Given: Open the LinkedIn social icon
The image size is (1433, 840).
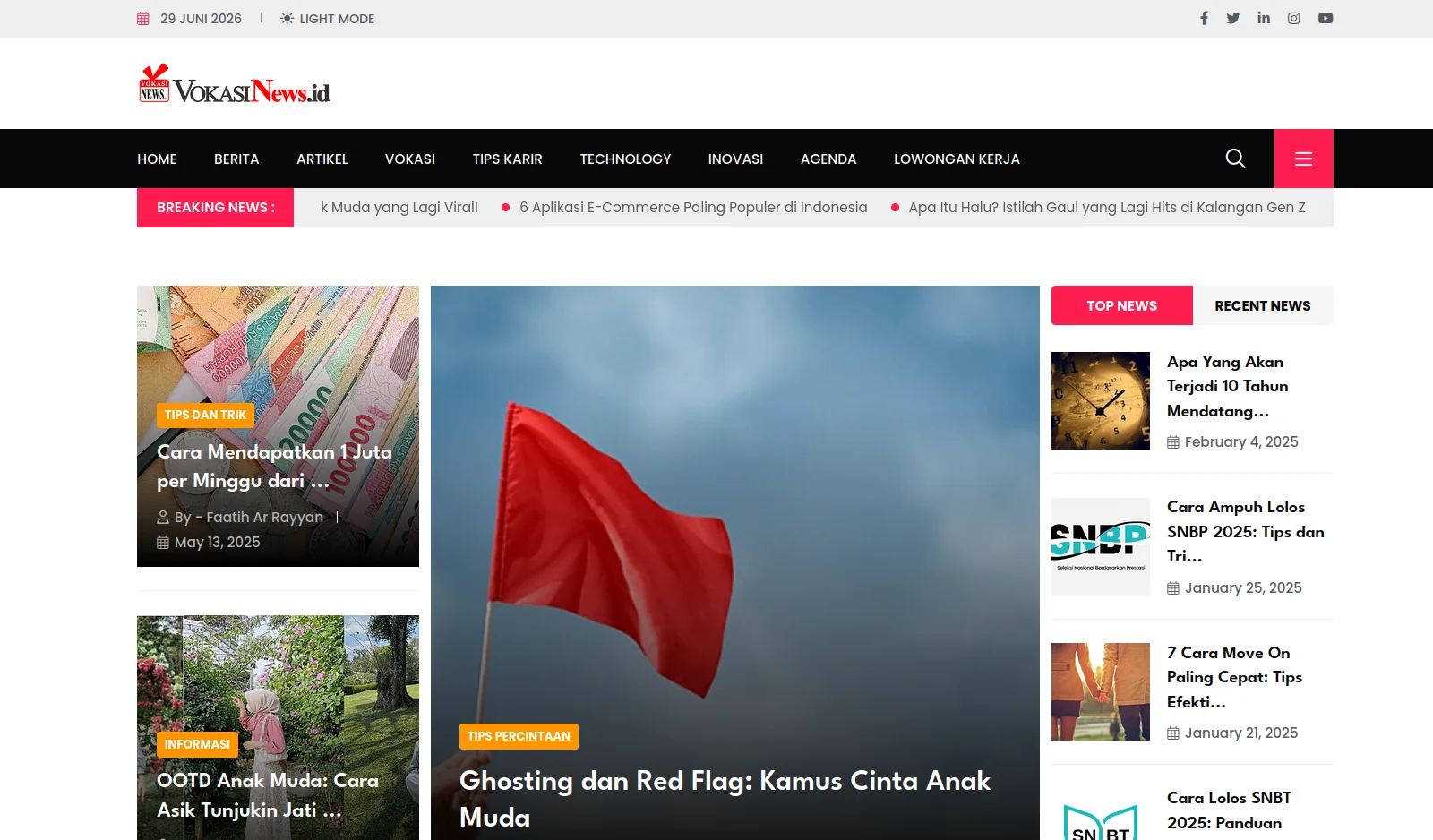Looking at the screenshot, I should point(1264,18).
